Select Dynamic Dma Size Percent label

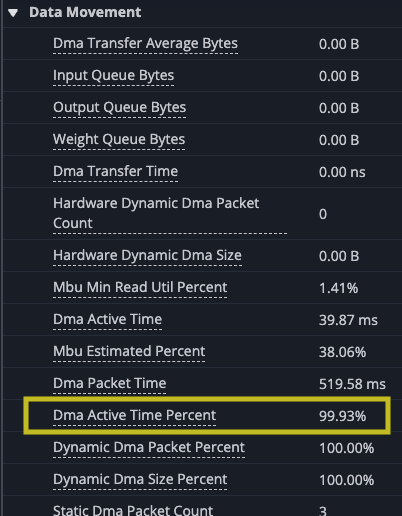[x=140, y=479]
